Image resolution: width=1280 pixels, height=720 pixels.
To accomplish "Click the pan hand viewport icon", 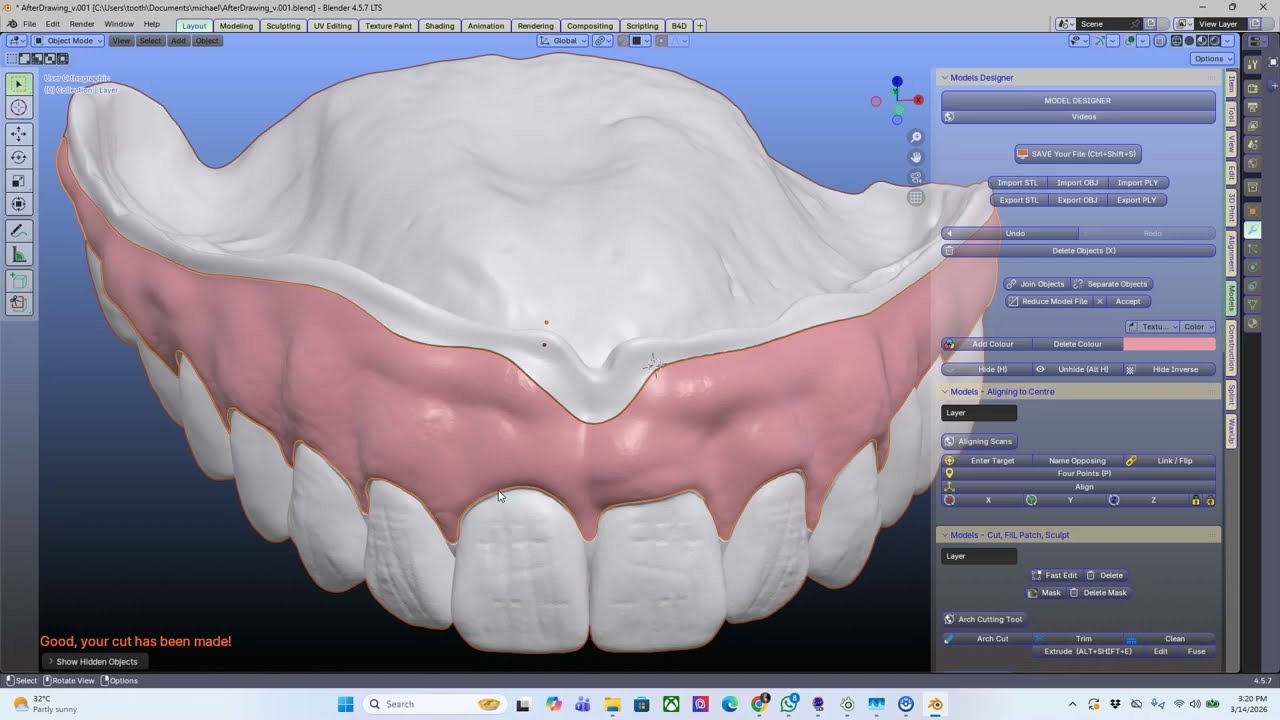I will [916, 157].
